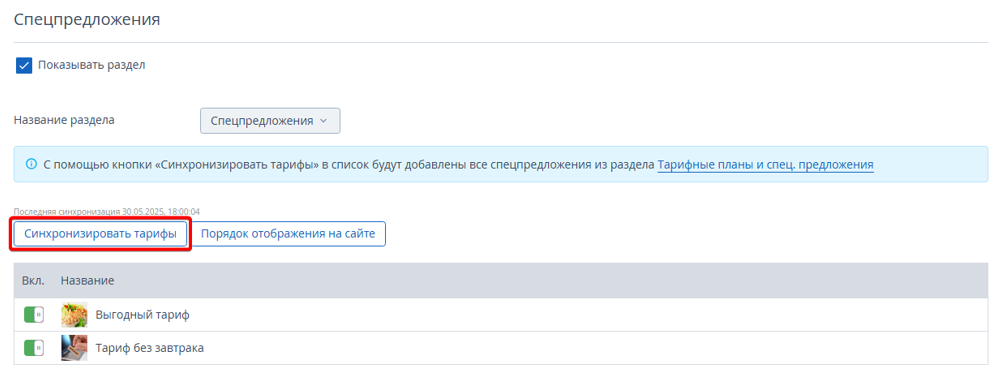Click the info icon in the blue banner
The height and width of the screenshot is (385, 1002).
click(31, 164)
